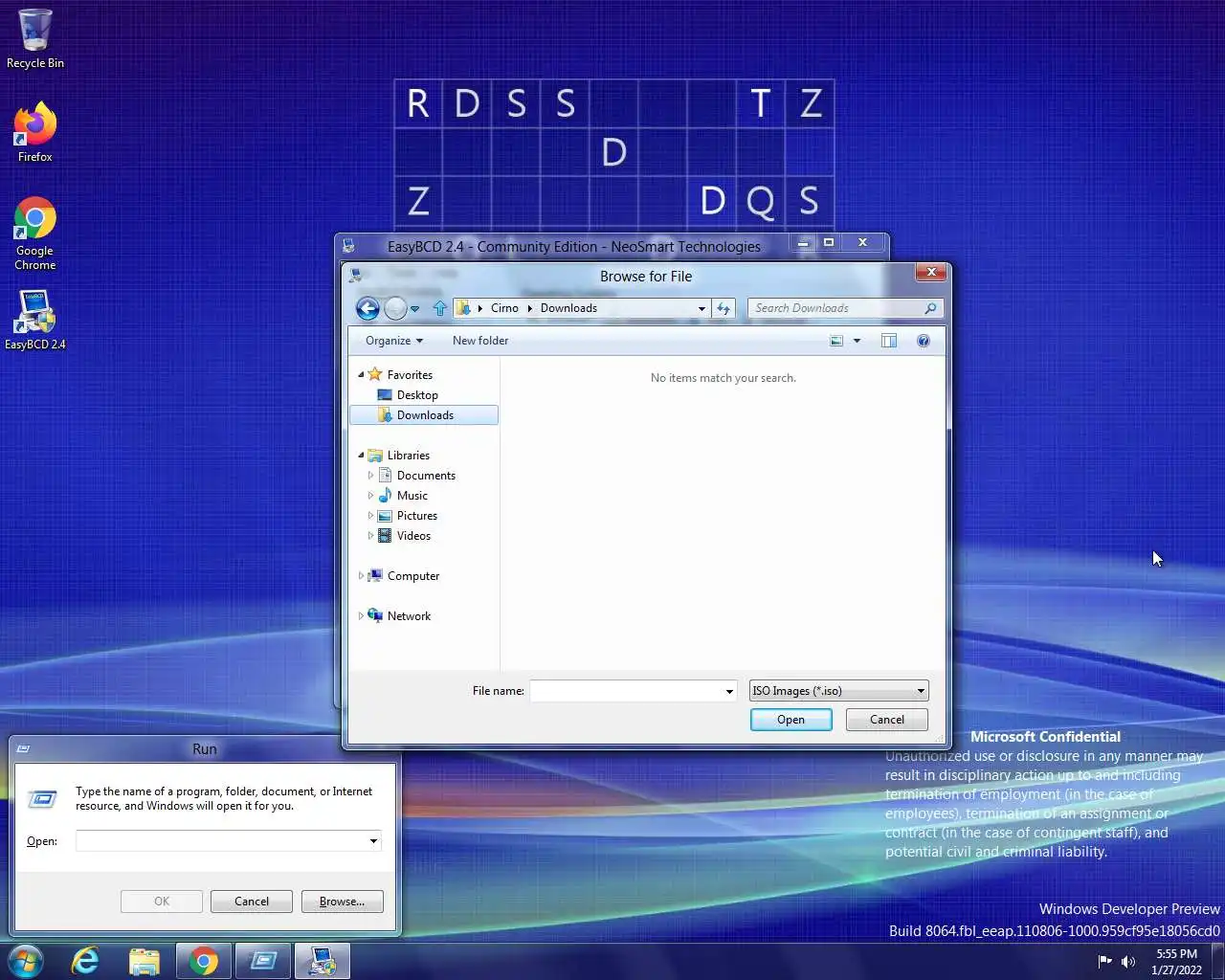Go back in the Browse for File dialog
The width and height of the screenshot is (1225, 980).
coord(367,308)
